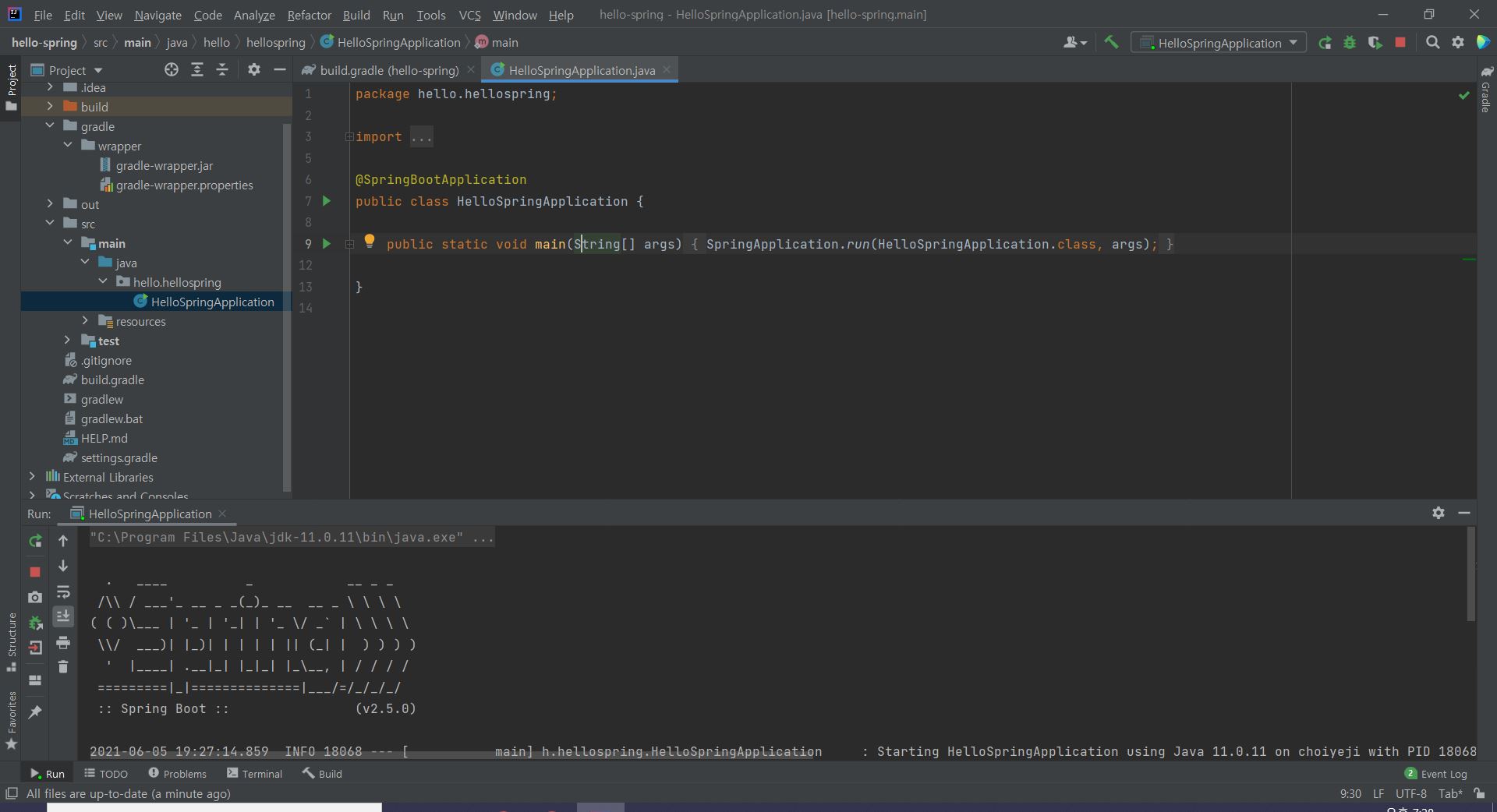Toggle fold of main method on line 9

click(349, 245)
